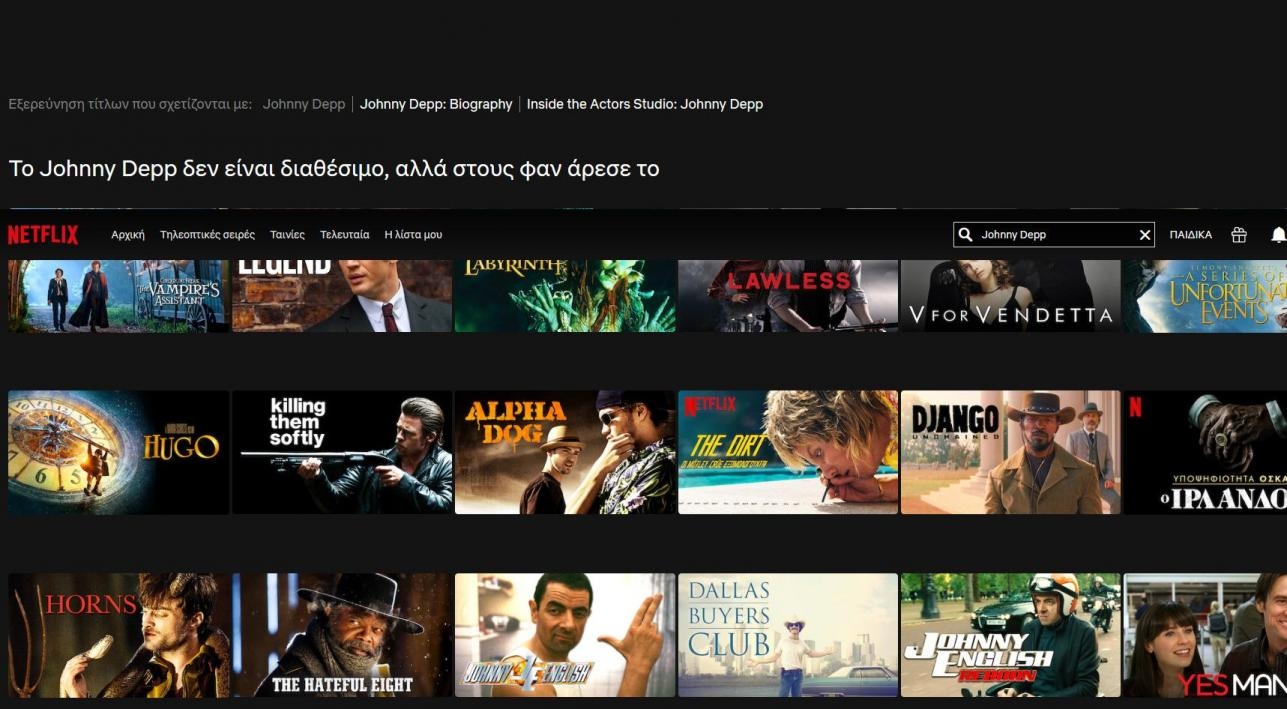Open the Hugo movie thumbnail
1287x709 pixels.
click(x=118, y=452)
